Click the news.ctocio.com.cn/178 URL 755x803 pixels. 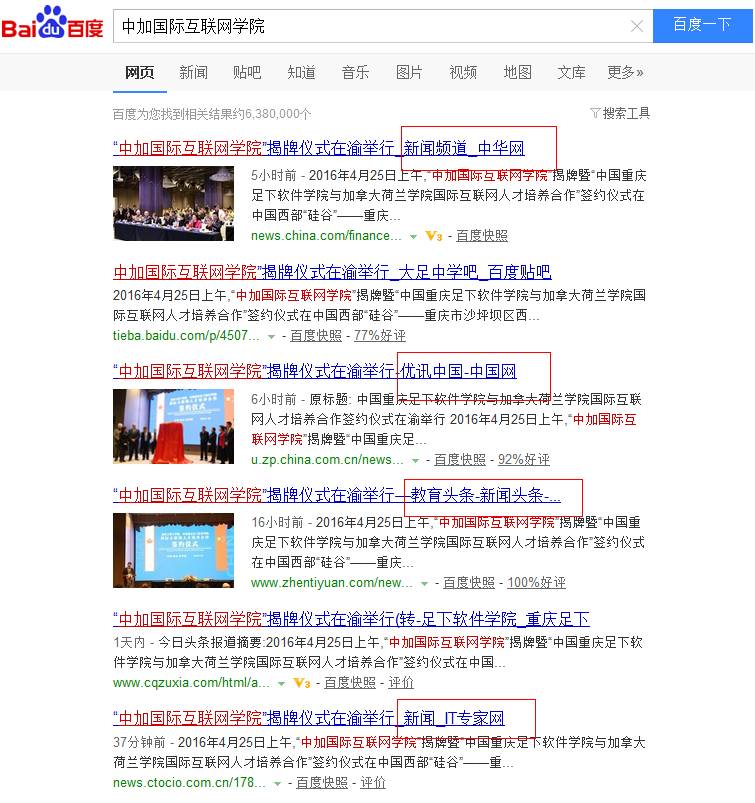click(189, 783)
